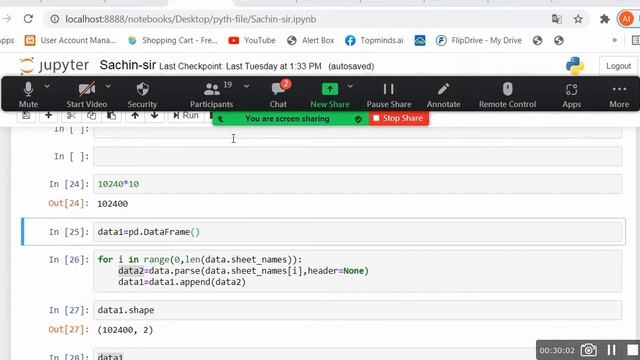Start Video in Zoom toolbar

click(x=87, y=95)
